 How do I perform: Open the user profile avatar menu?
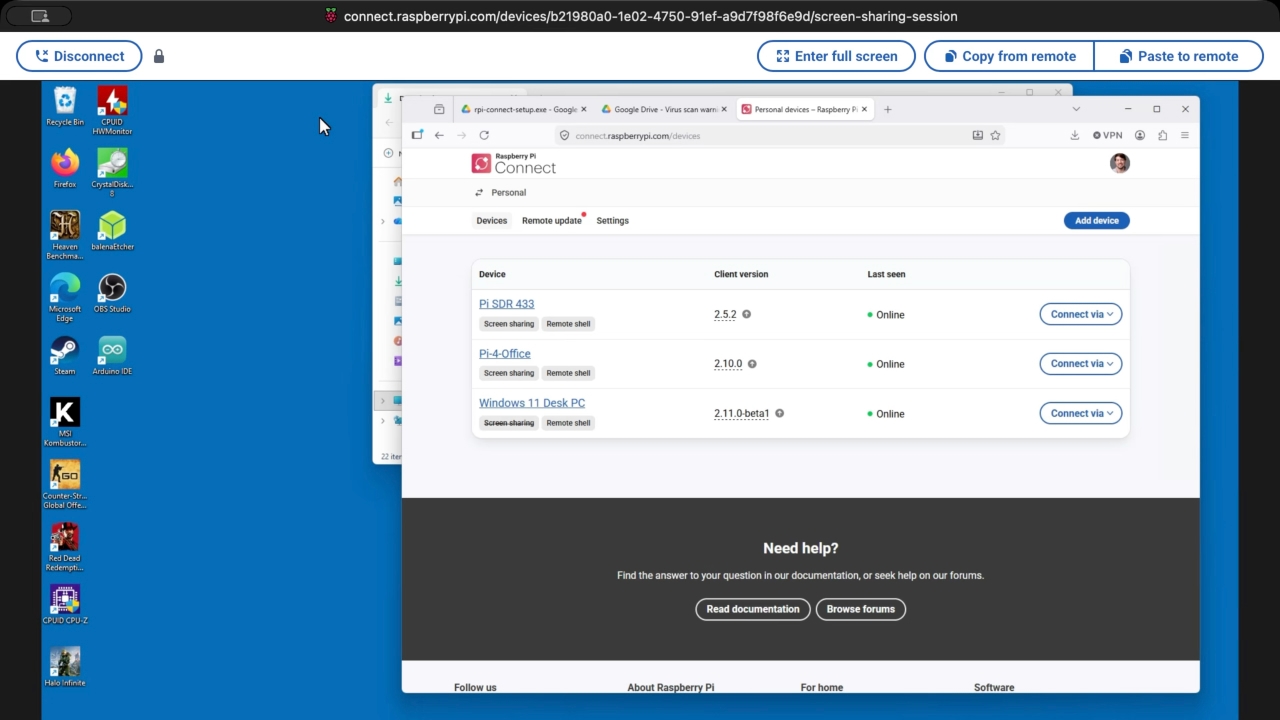[1119, 163]
